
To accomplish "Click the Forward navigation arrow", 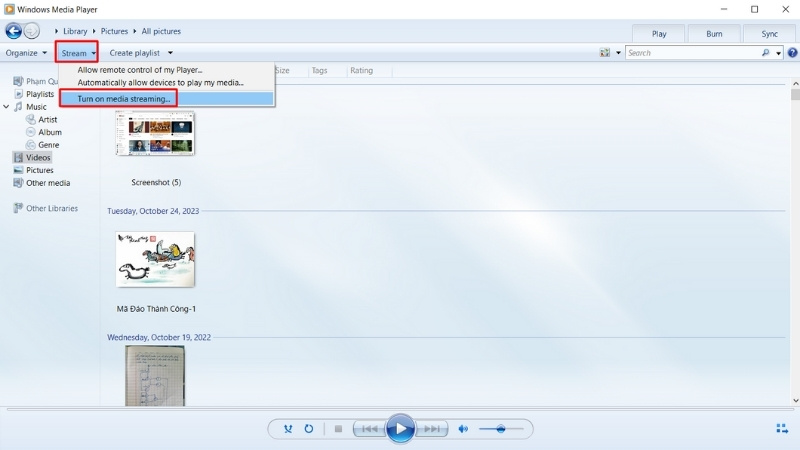I will 32,31.
